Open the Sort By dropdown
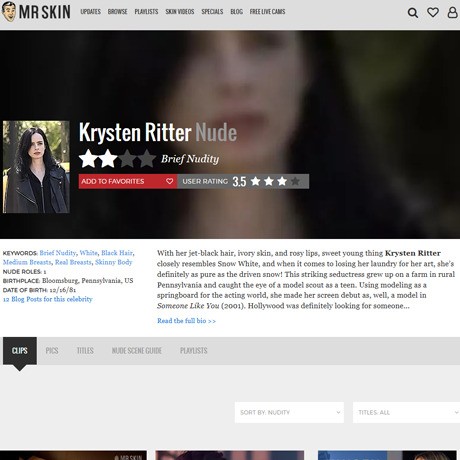The height and width of the screenshot is (460, 460). pyautogui.click(x=289, y=412)
